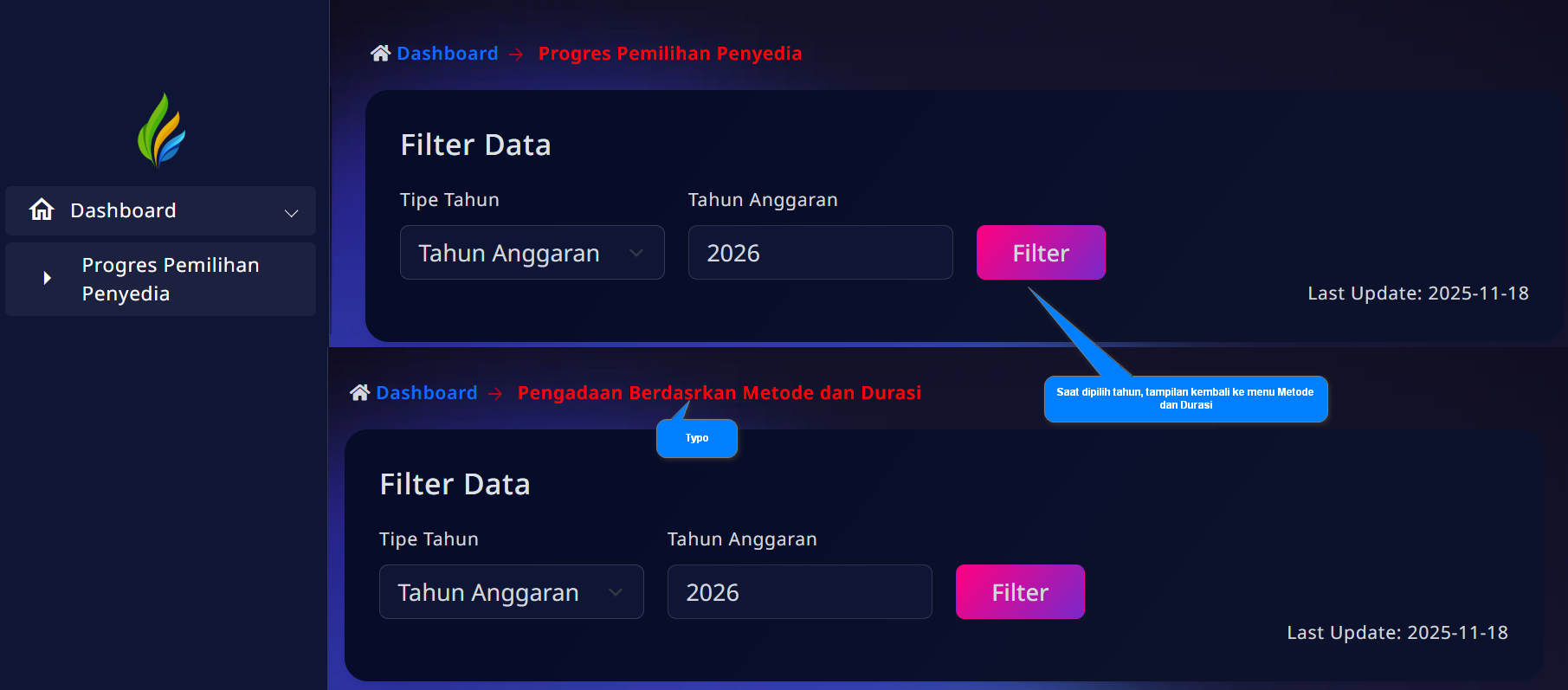This screenshot has height=690, width=1568.
Task: Click the red arrow before Progres Pemilihan Penyedia breadcrumb
Action: pos(517,55)
